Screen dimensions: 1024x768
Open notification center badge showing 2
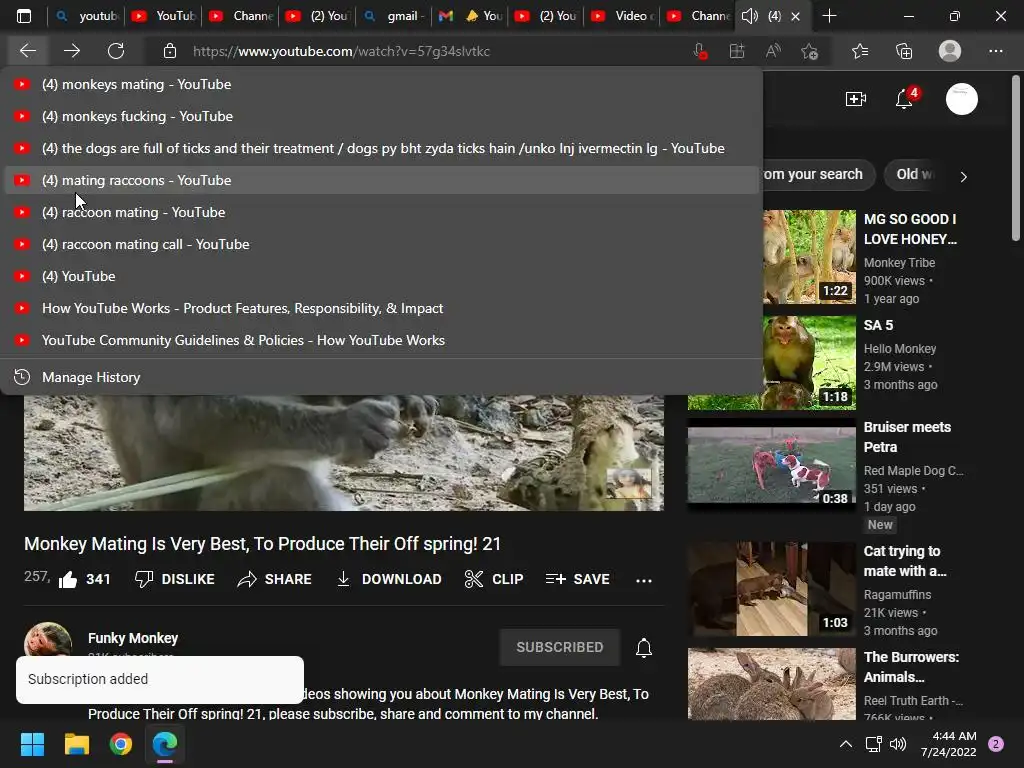tap(996, 744)
